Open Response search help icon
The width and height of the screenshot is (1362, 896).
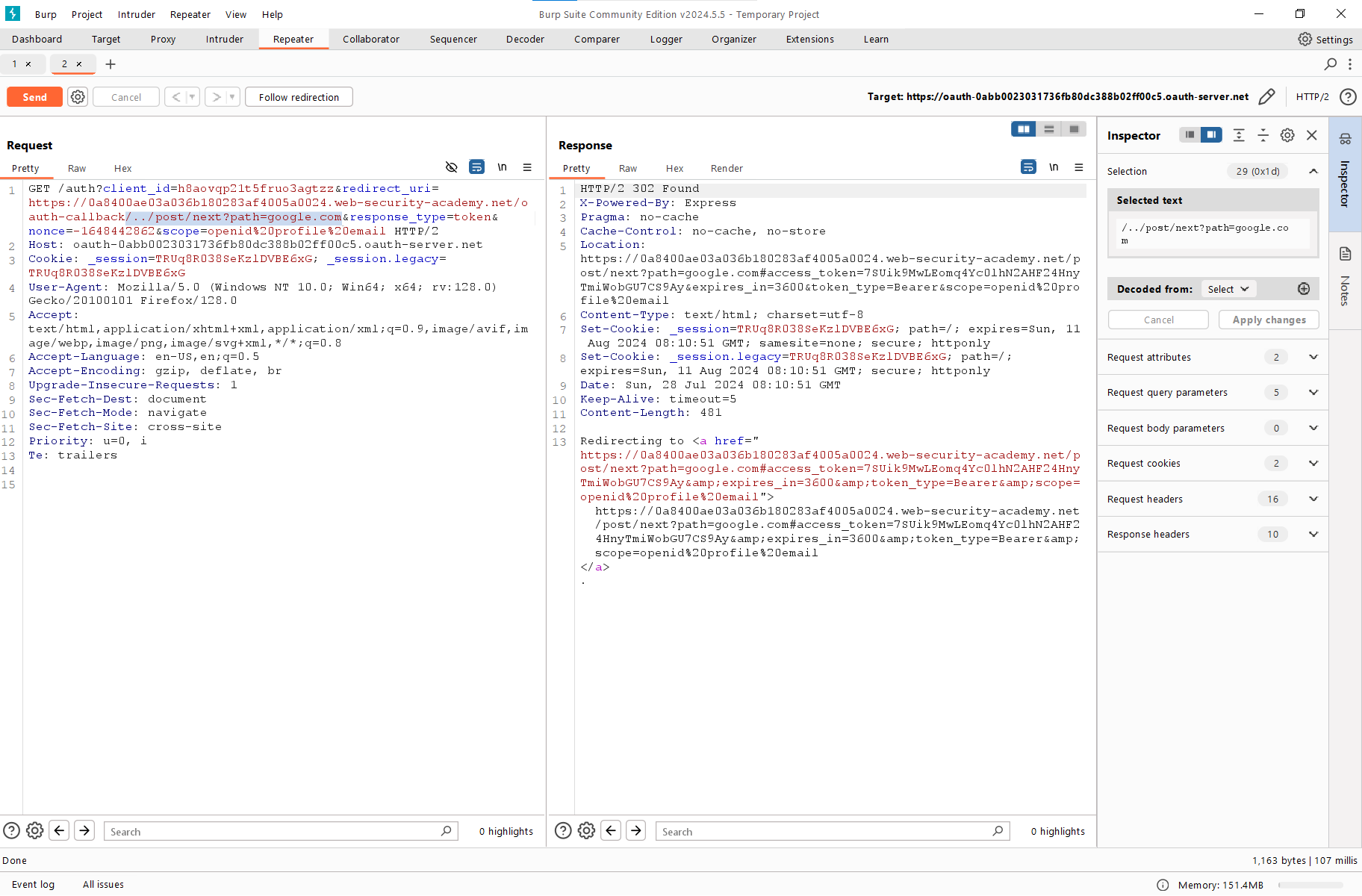pyautogui.click(x=563, y=831)
